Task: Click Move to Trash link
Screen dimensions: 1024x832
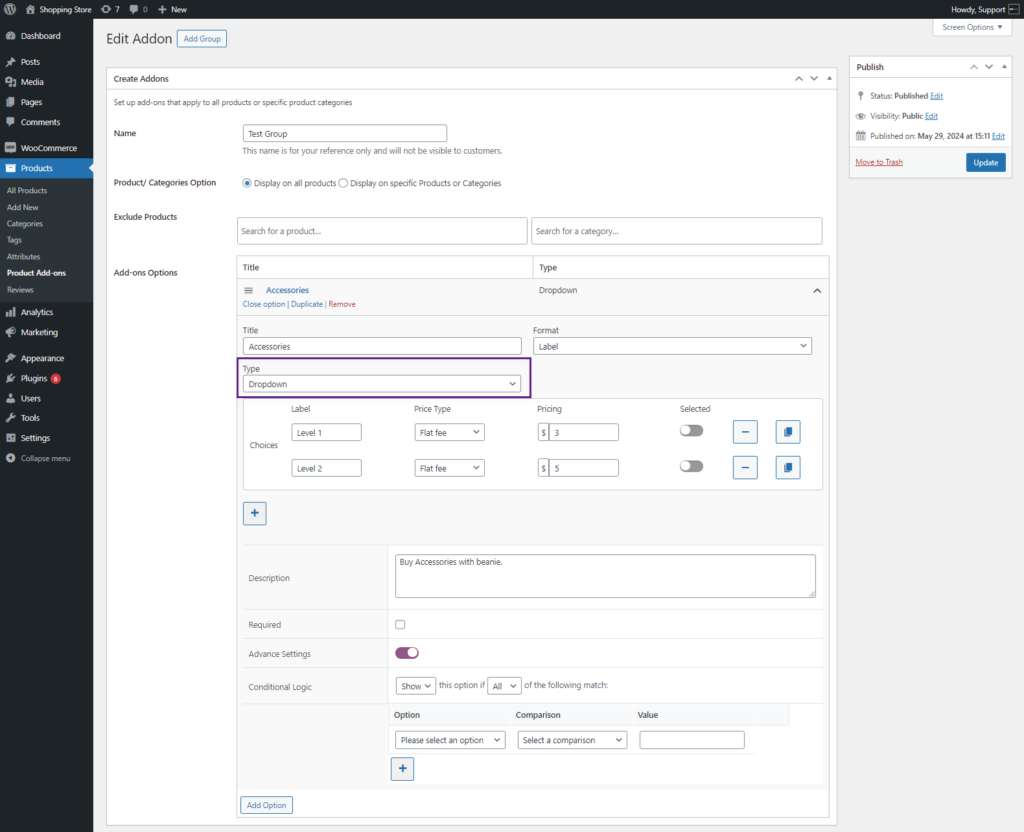Action: pyautogui.click(x=879, y=162)
